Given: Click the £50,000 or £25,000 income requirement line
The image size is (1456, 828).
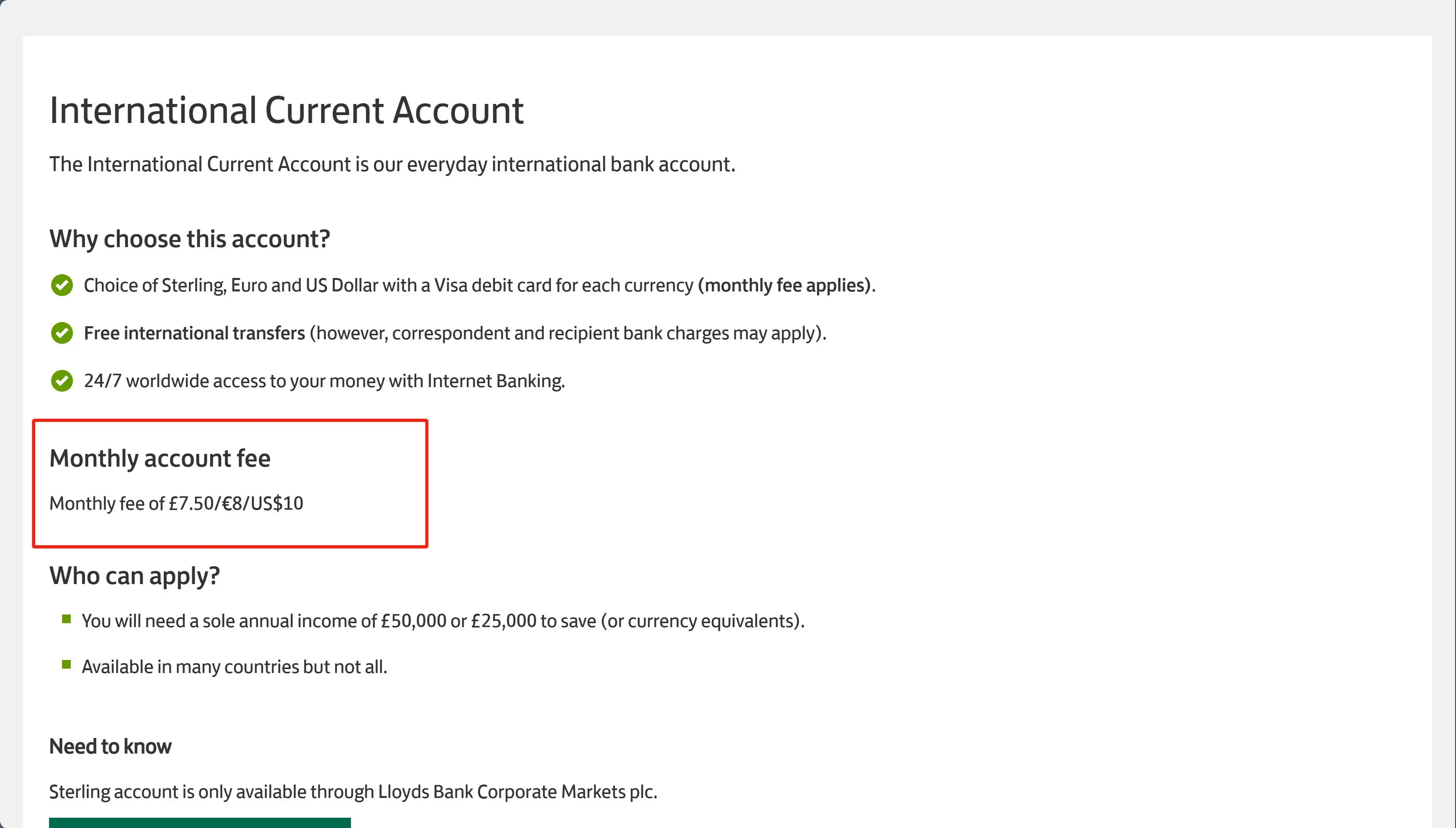Looking at the screenshot, I should 443,620.
